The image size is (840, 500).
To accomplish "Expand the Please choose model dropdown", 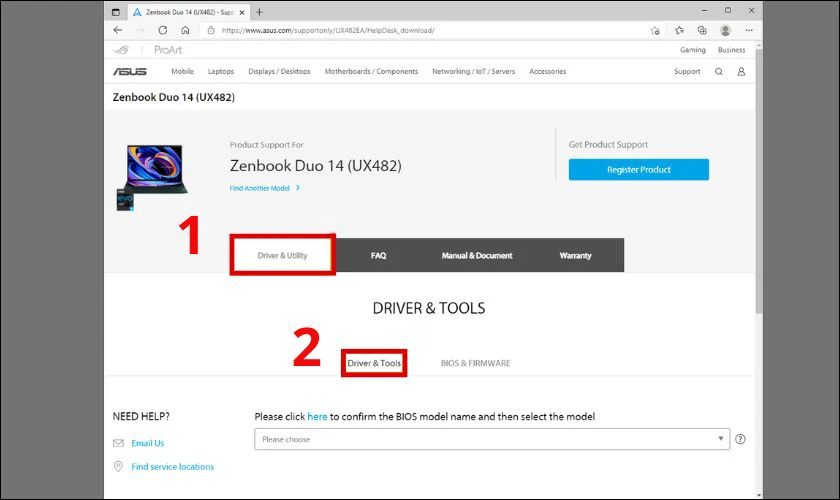I will pos(492,439).
